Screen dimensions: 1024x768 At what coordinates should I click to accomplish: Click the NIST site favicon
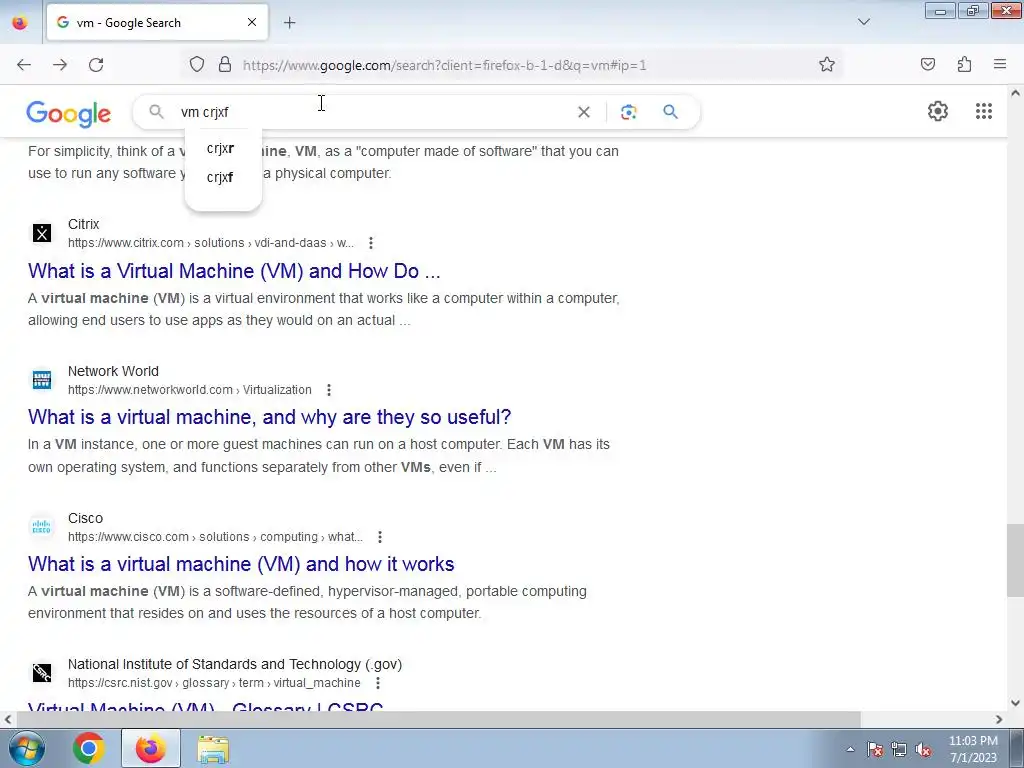click(42, 673)
